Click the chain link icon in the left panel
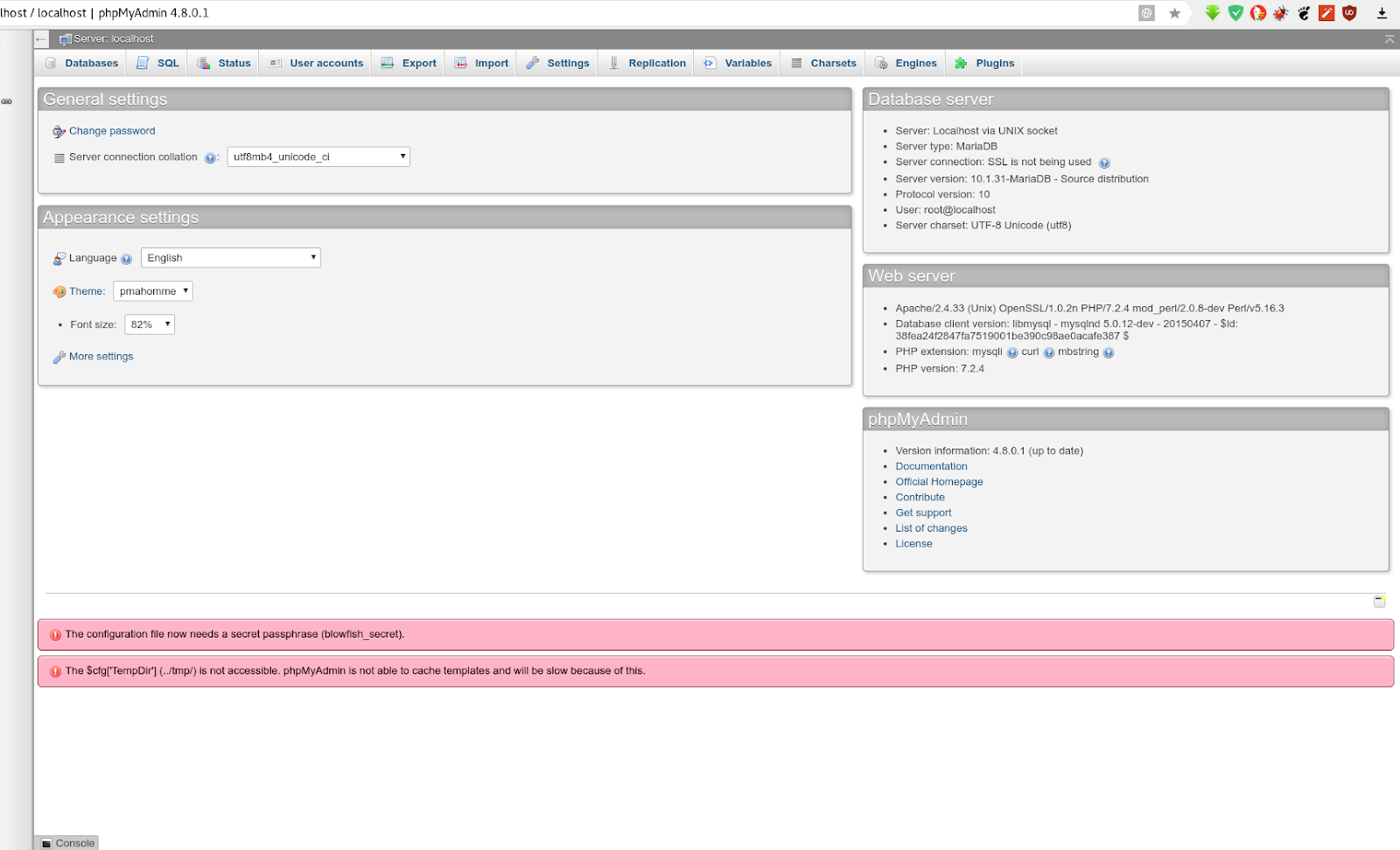 [7, 101]
